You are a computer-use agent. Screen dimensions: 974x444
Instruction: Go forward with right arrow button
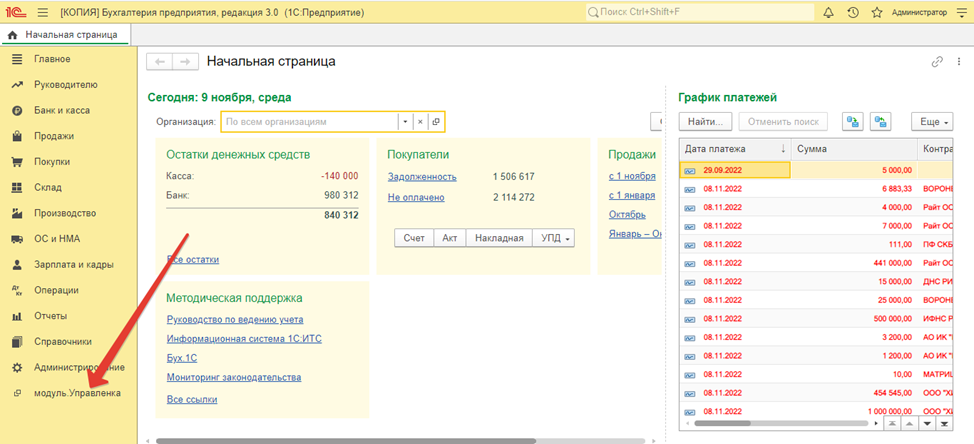185,61
